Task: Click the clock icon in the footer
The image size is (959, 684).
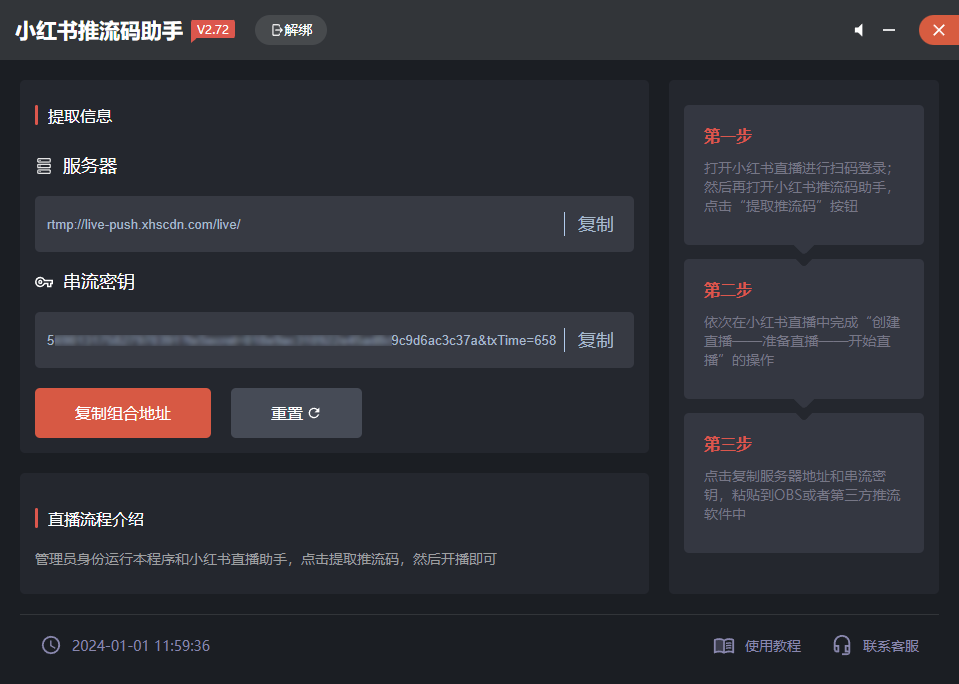Action: (51, 645)
